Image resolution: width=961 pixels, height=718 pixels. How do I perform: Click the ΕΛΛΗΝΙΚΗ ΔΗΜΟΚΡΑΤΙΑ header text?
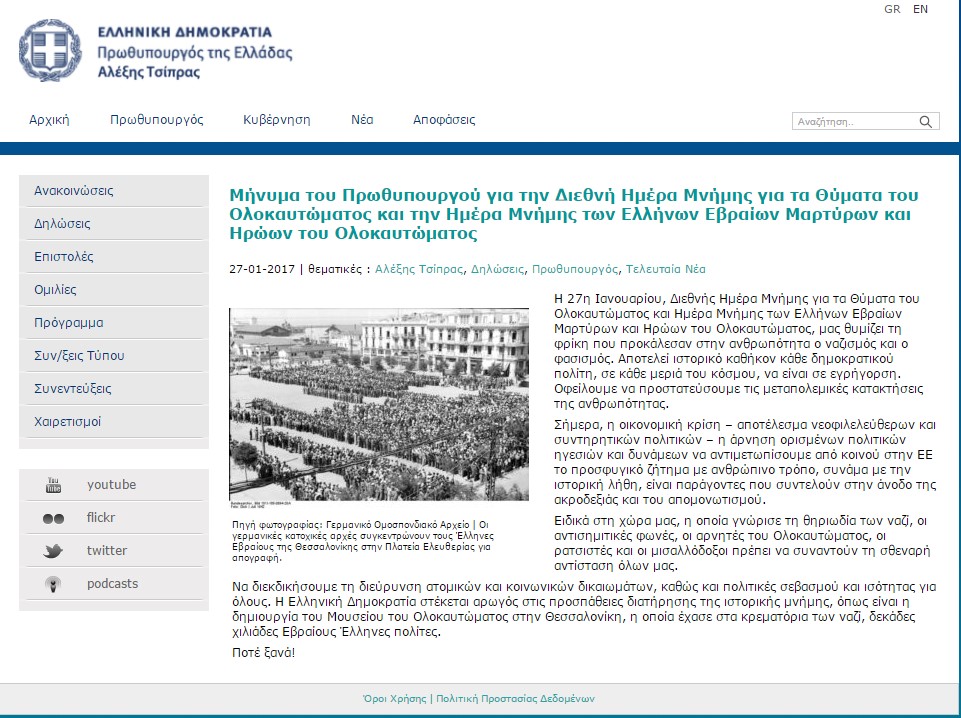tap(184, 32)
